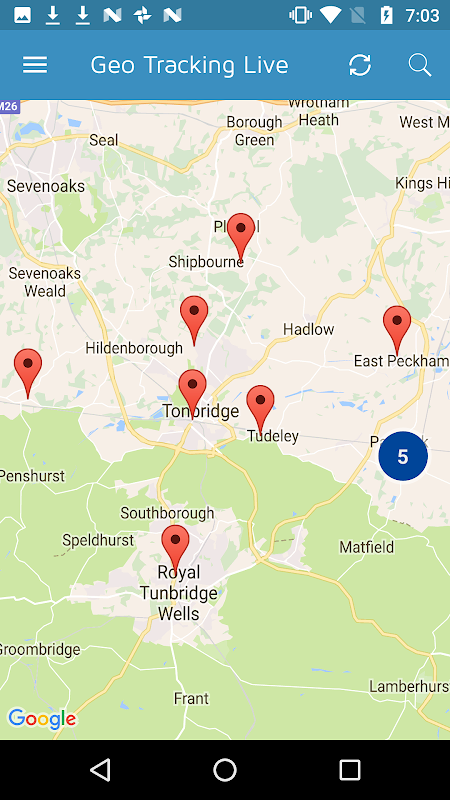Tap the first download notification icon

[x=53, y=15]
